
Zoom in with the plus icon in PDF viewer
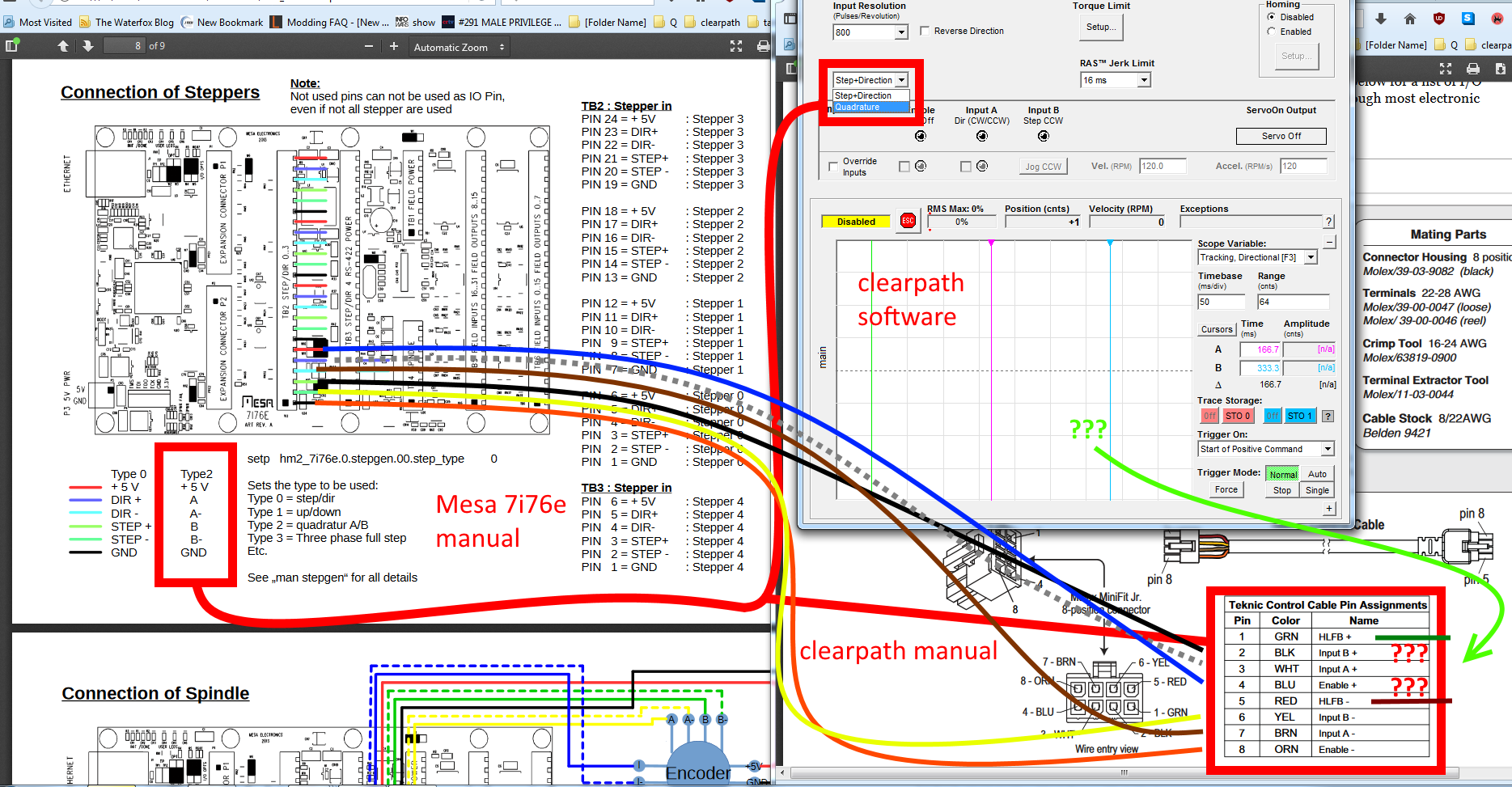pyautogui.click(x=394, y=46)
